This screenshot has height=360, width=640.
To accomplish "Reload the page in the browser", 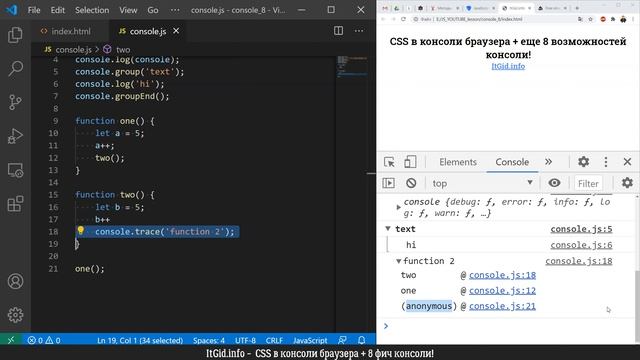I will [403, 19].
